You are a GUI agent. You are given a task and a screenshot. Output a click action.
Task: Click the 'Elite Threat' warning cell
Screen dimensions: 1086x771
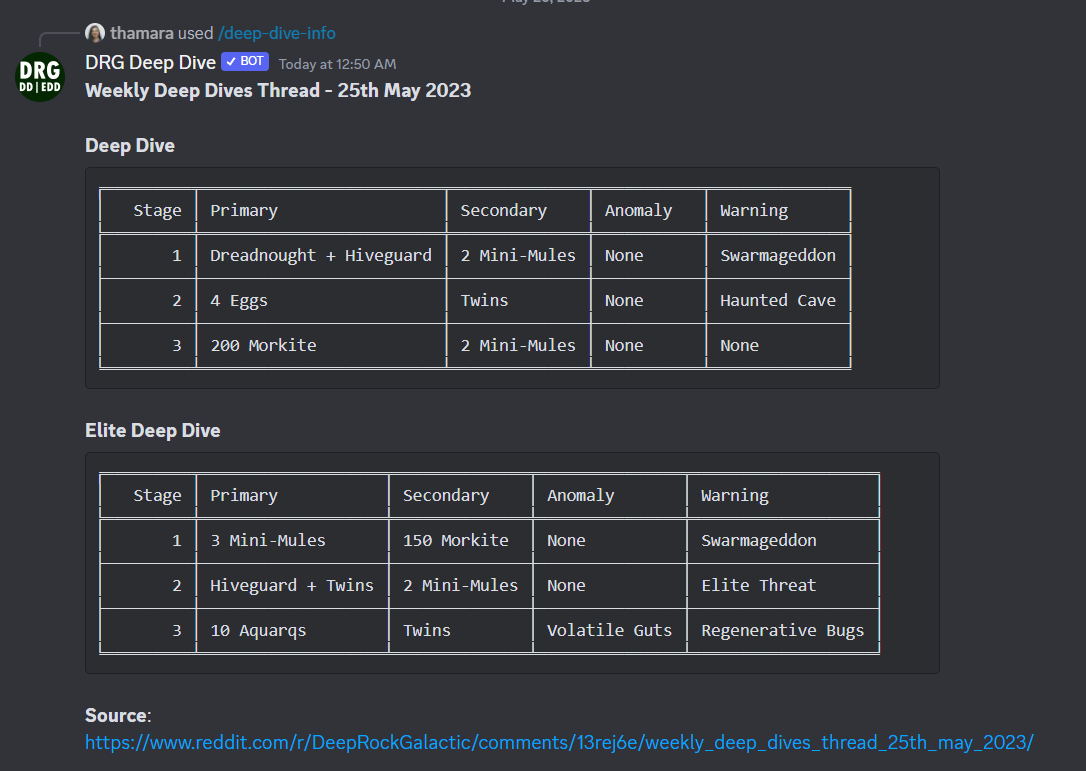[x=758, y=585]
